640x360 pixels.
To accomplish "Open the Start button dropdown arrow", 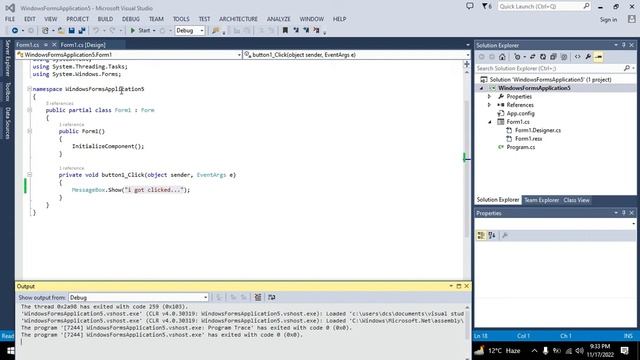I will pyautogui.click(x=154, y=31).
